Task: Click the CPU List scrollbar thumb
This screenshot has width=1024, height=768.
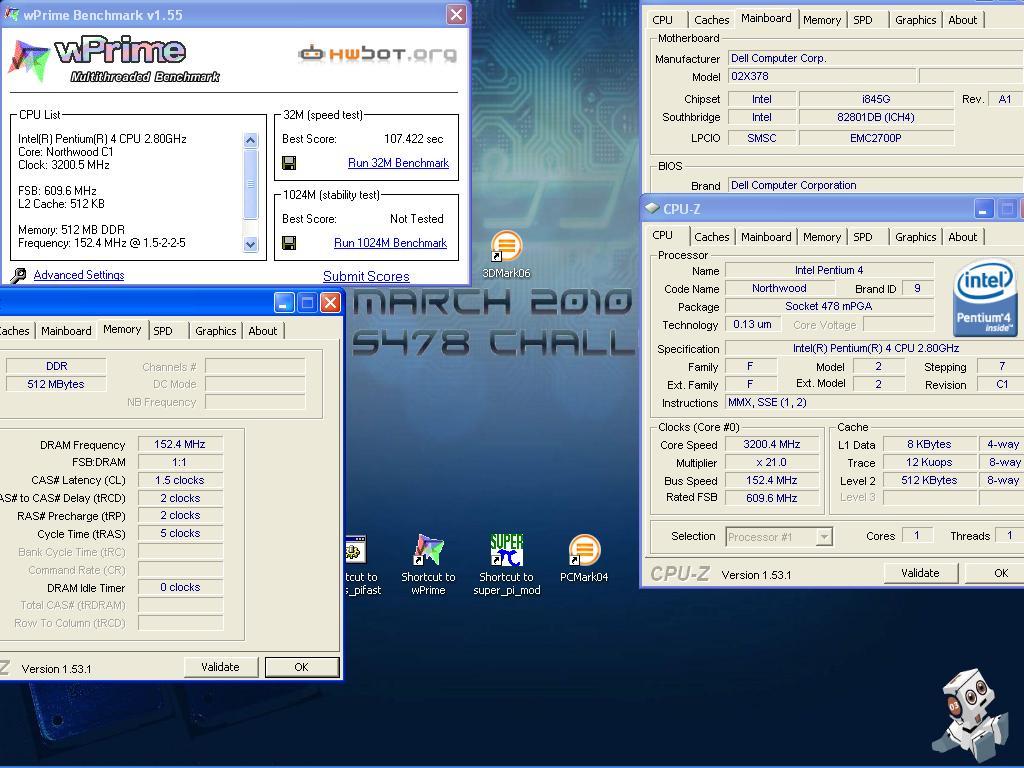Action: coord(250,185)
